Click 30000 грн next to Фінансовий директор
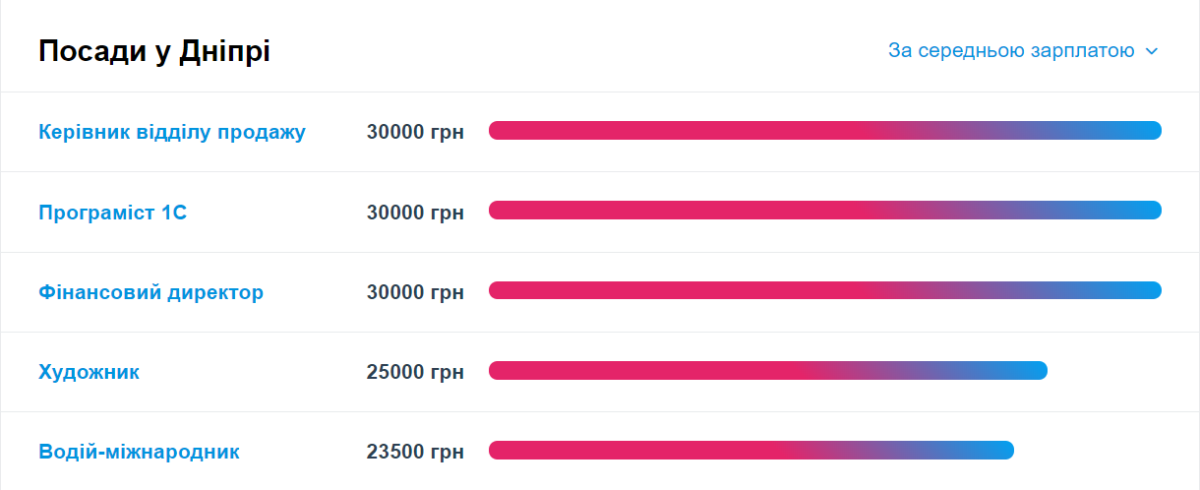The width and height of the screenshot is (1200, 490). [x=415, y=292]
